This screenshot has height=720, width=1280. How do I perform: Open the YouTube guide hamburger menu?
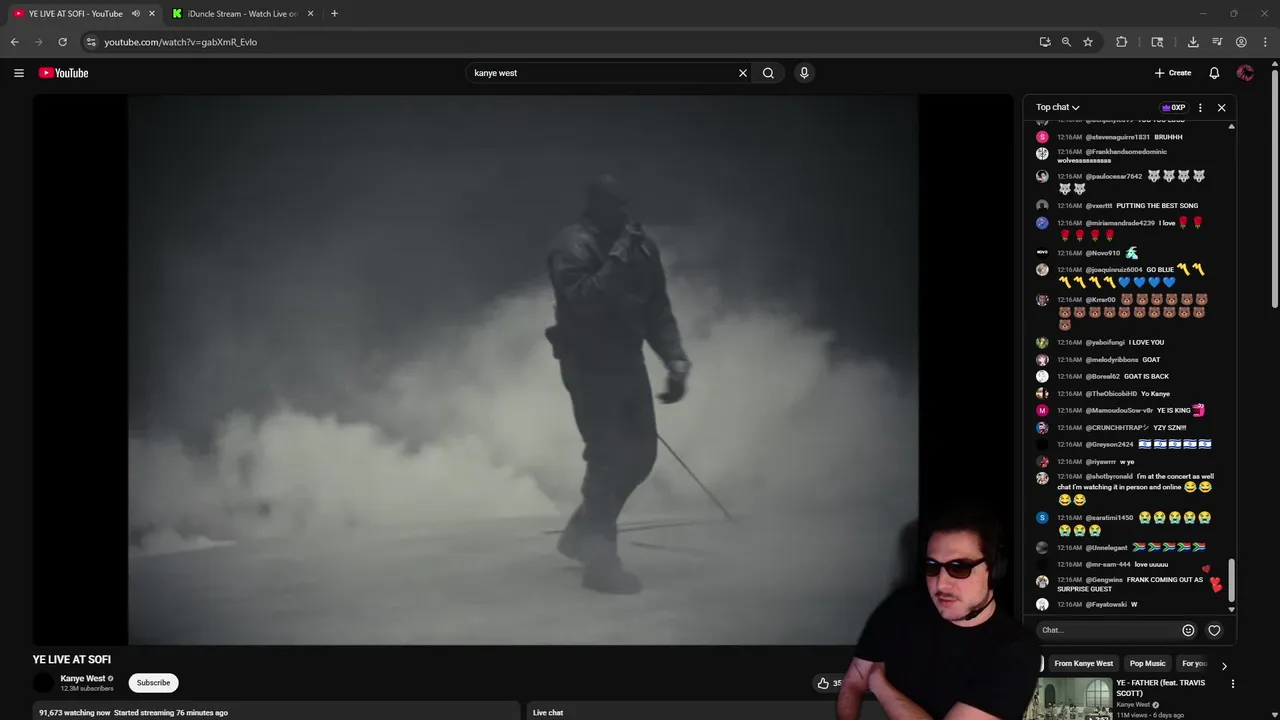pyautogui.click(x=19, y=73)
